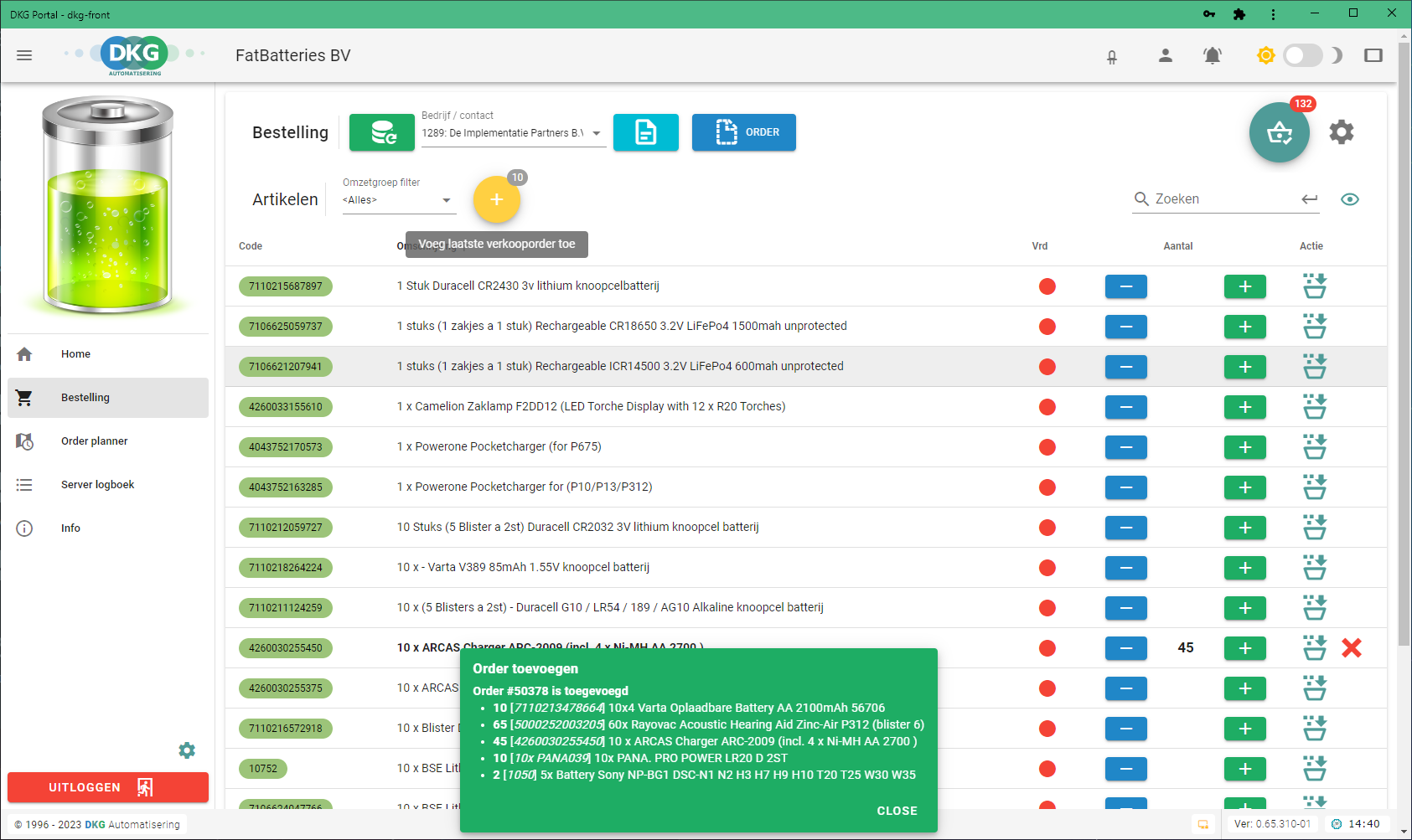Image resolution: width=1412 pixels, height=840 pixels.
Task: Click red stock indicator for Varta V389
Action: point(1047,568)
